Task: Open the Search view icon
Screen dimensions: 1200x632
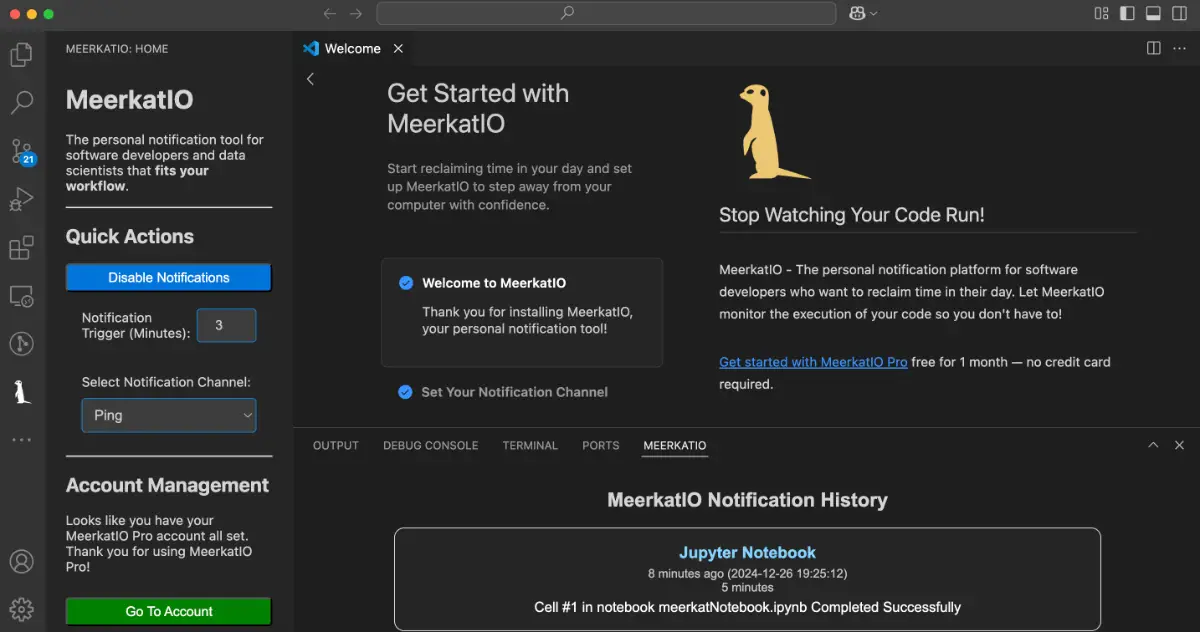Action: click(x=22, y=103)
